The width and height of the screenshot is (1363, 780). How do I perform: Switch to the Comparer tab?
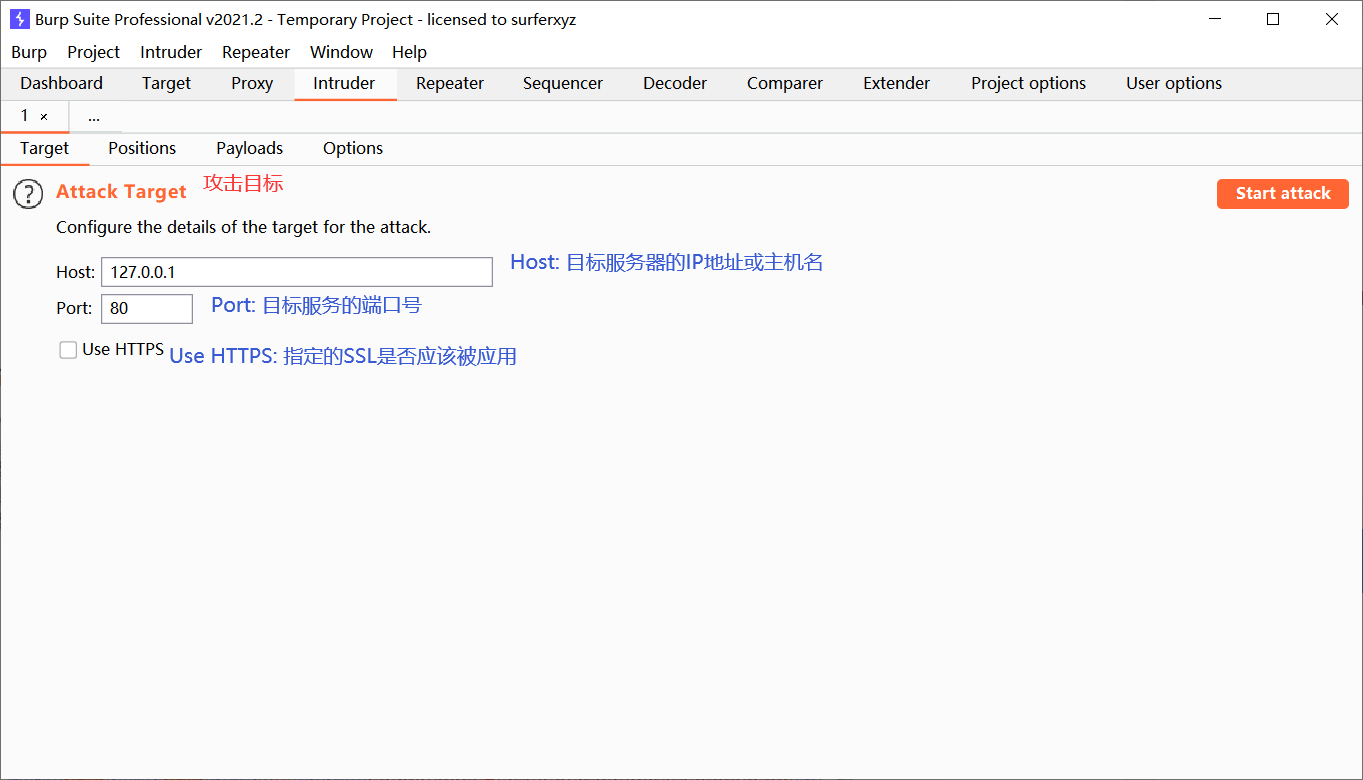point(785,84)
